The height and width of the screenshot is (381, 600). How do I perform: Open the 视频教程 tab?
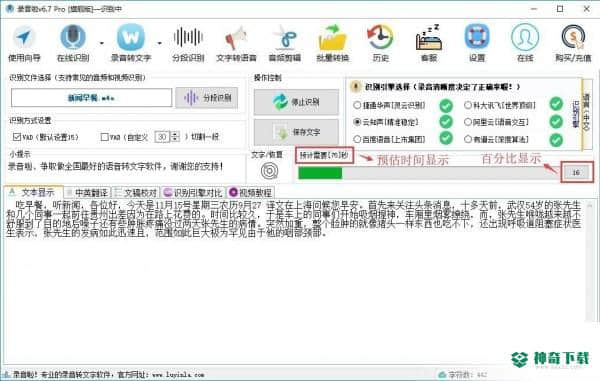(x=250, y=192)
